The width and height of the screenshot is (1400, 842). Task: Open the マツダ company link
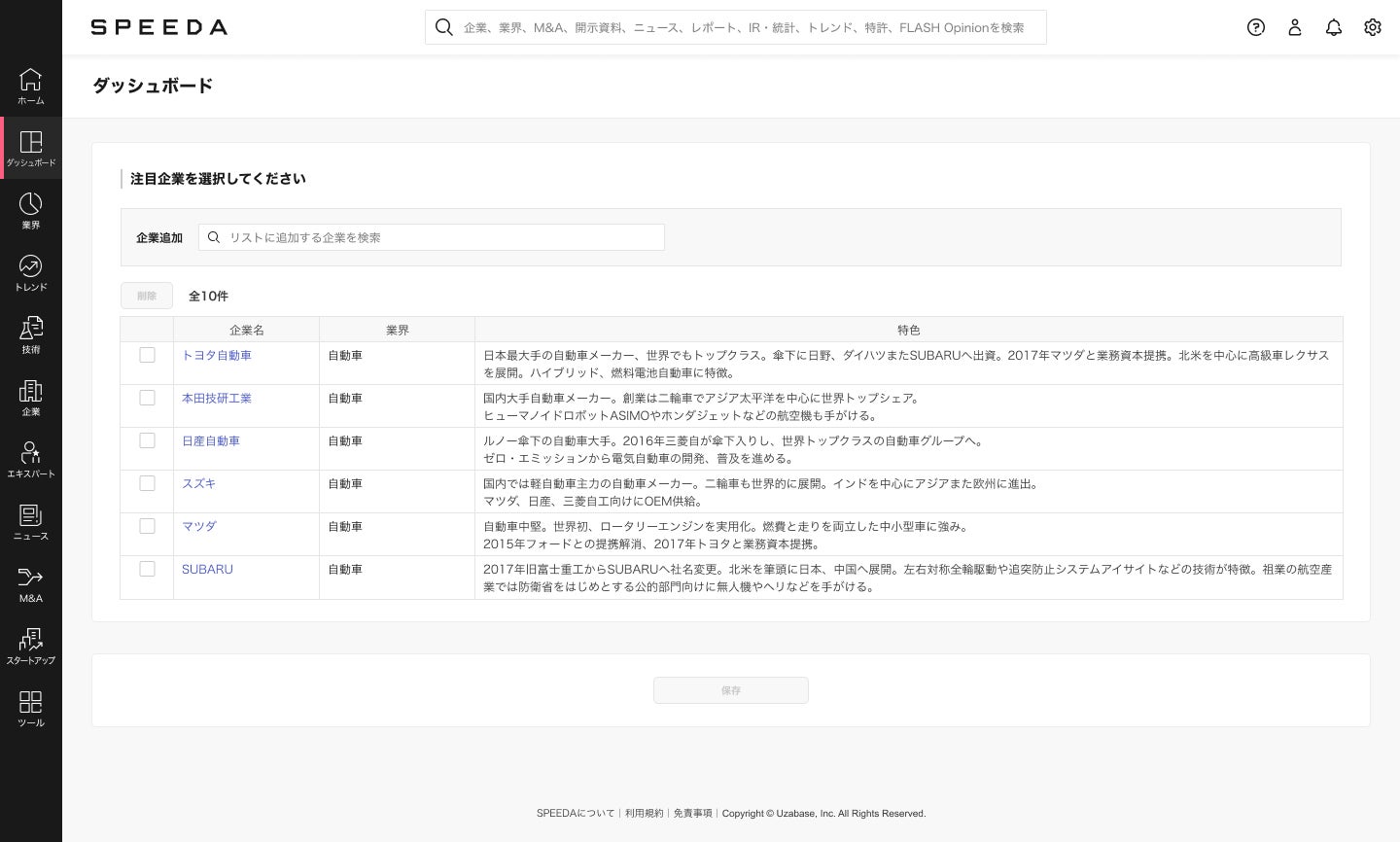pyautogui.click(x=199, y=527)
